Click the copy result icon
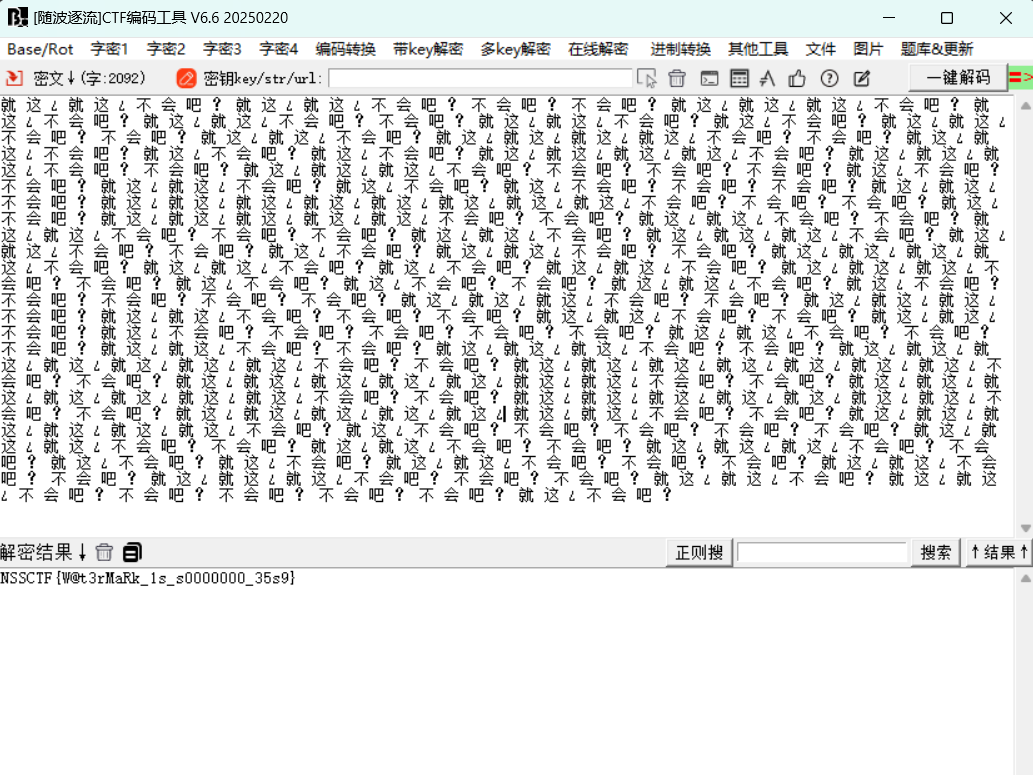This screenshot has width=1033, height=775. click(x=132, y=552)
